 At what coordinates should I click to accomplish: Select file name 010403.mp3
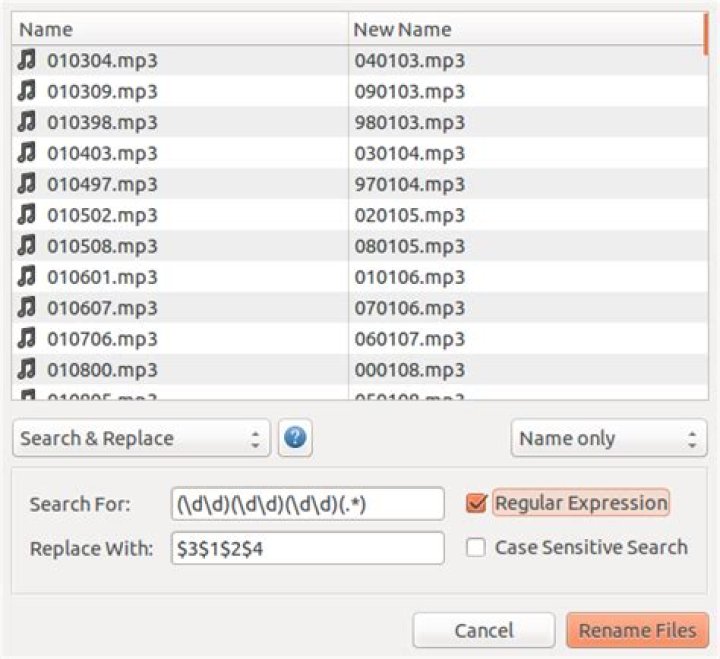pyautogui.click(x=102, y=153)
